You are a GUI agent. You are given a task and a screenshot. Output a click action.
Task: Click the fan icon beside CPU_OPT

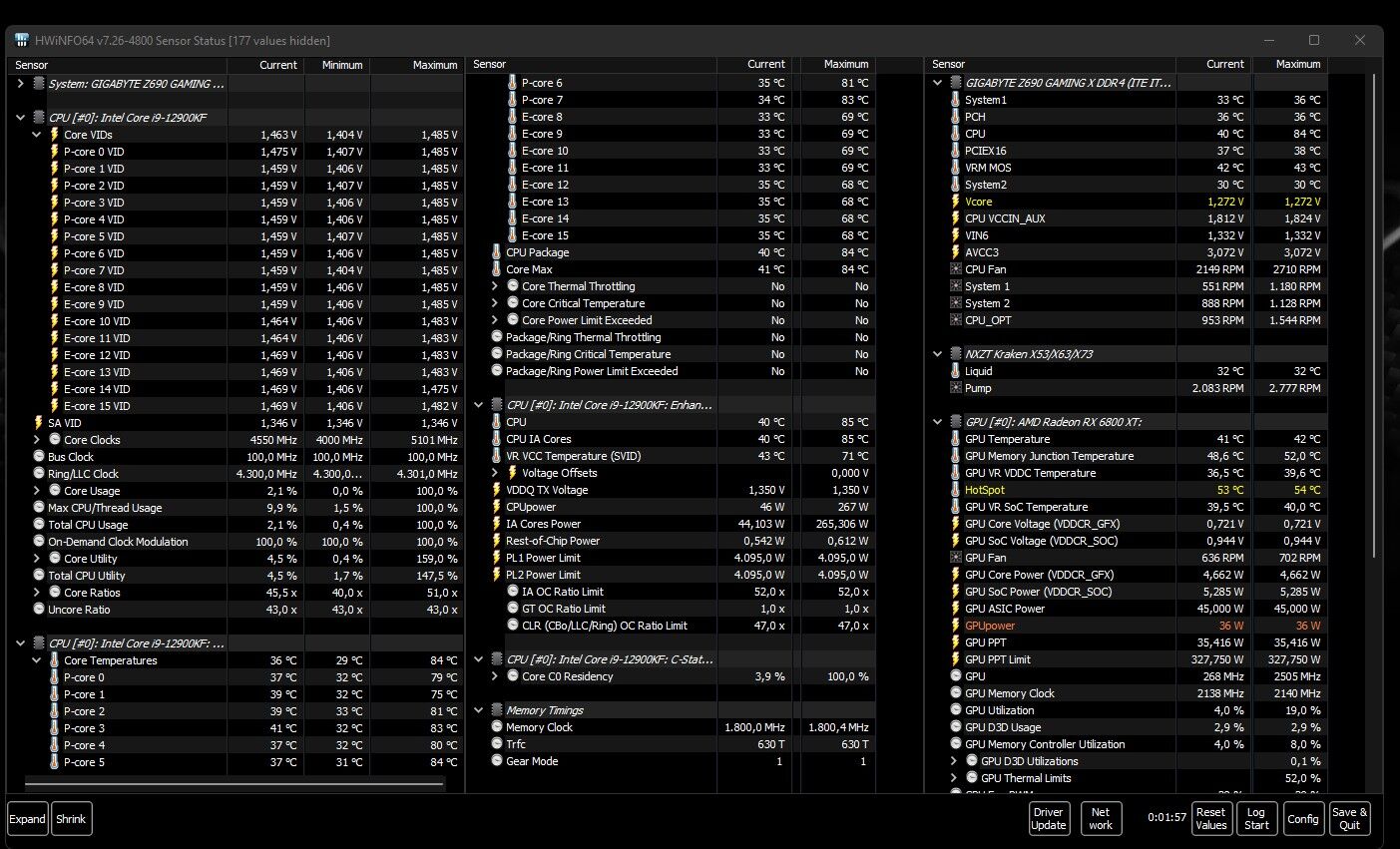point(956,320)
